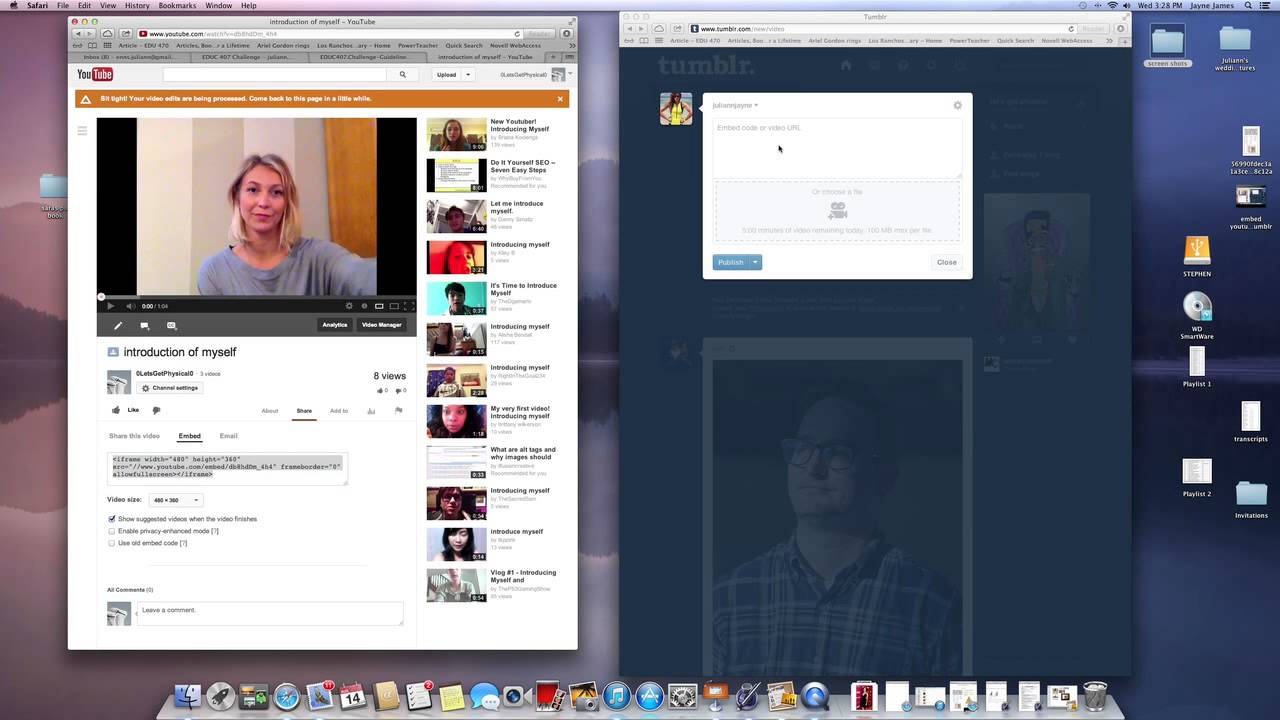Play the YouTube video
Screen dimensions: 1280x720
point(110,306)
